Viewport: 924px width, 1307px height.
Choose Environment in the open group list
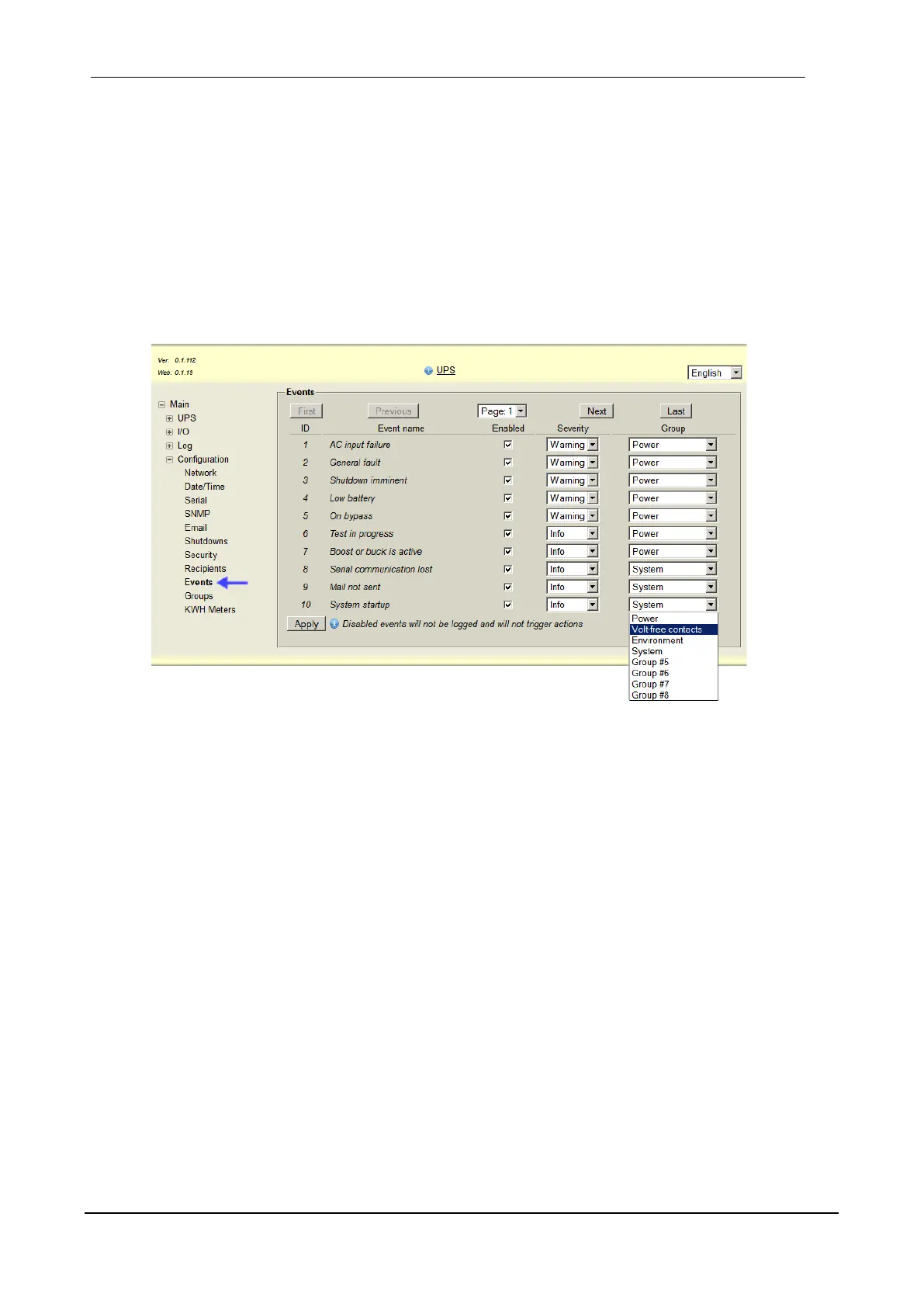click(673, 640)
